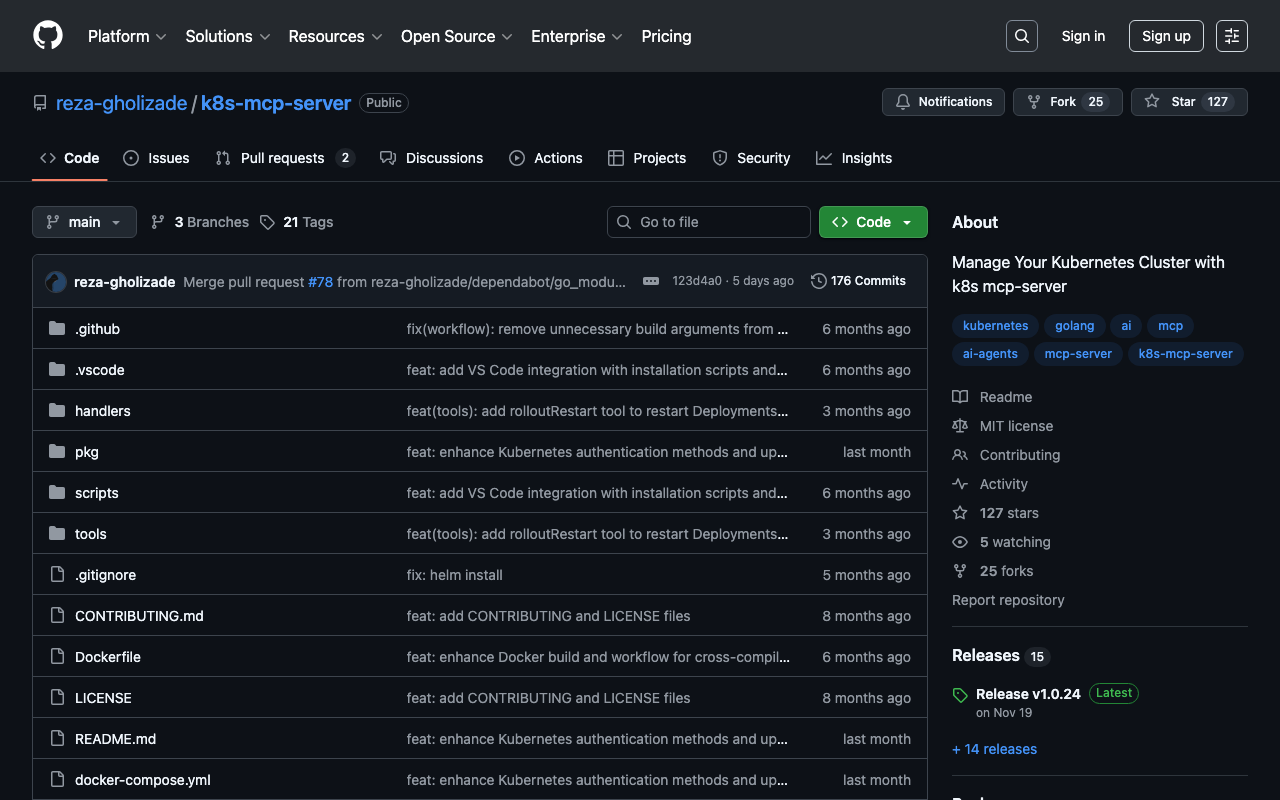Click the appearance settings sliders icon
This screenshot has width=1280, height=800.
pyautogui.click(x=1231, y=36)
